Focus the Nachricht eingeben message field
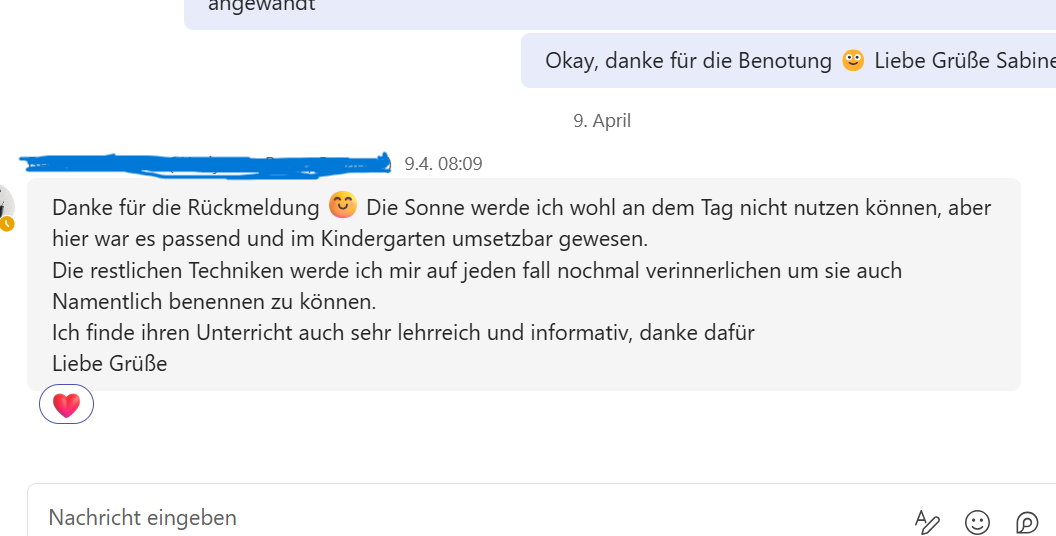This screenshot has height=536, width=1056. (400, 517)
